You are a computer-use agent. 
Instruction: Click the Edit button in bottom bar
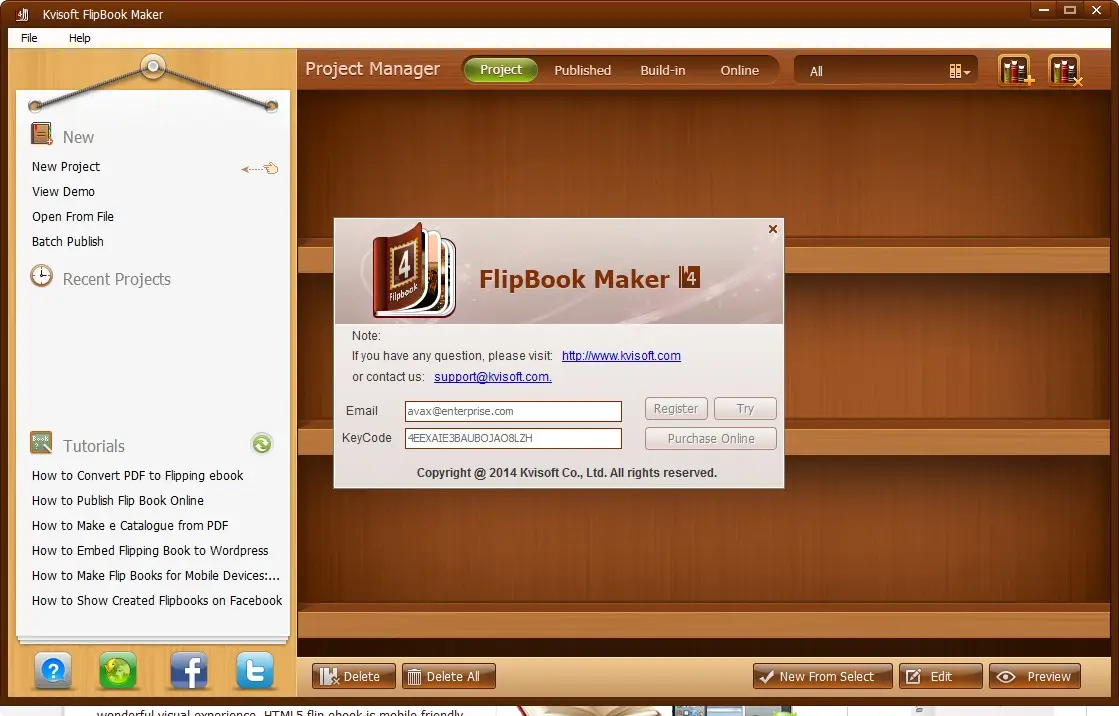point(940,676)
